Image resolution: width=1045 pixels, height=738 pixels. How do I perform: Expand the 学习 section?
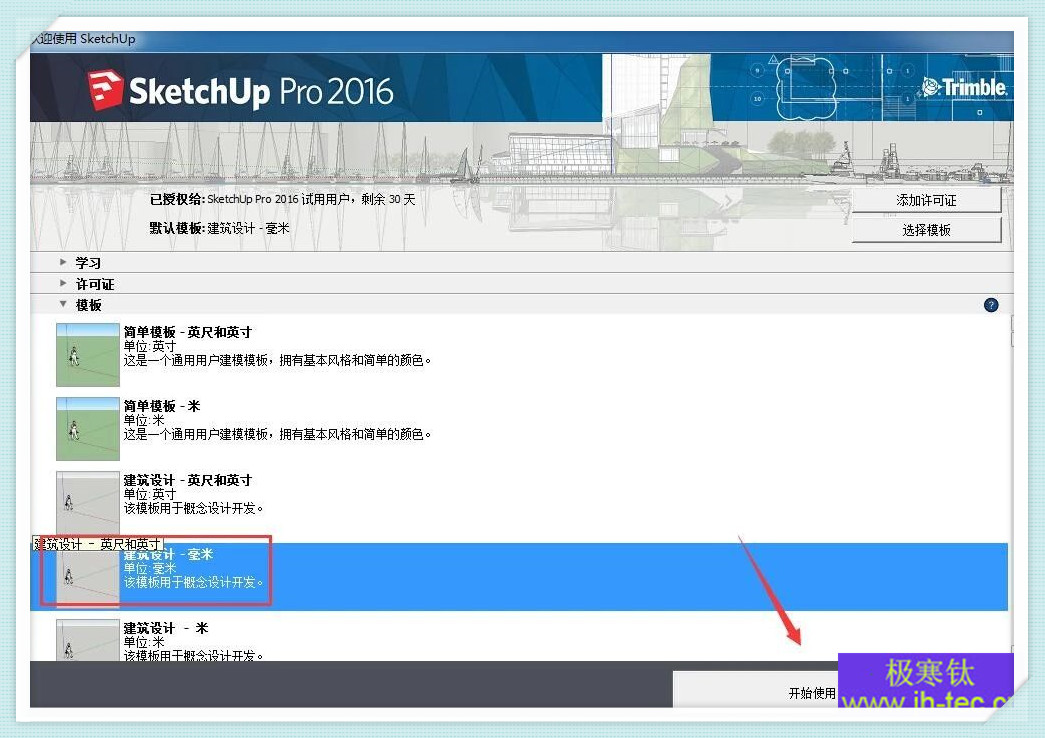click(x=63, y=263)
